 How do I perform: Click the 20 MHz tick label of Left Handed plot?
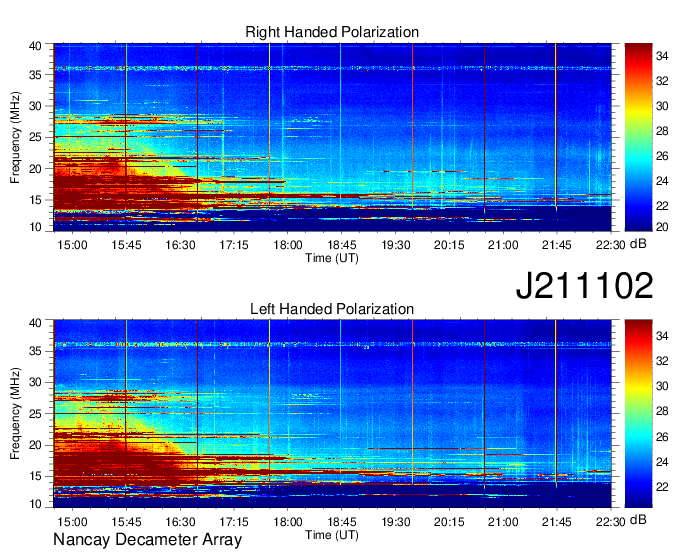(x=35, y=445)
